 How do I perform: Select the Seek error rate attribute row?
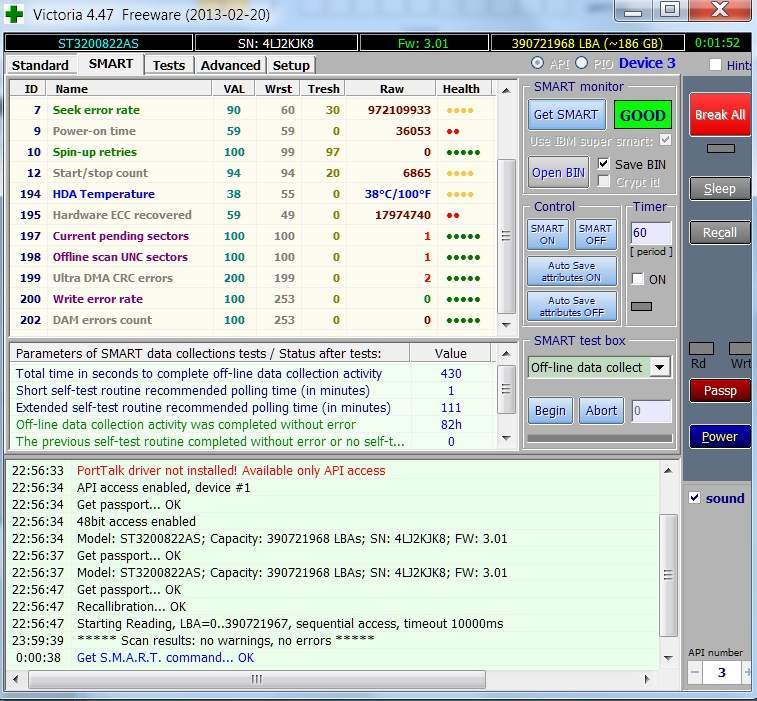(95, 110)
